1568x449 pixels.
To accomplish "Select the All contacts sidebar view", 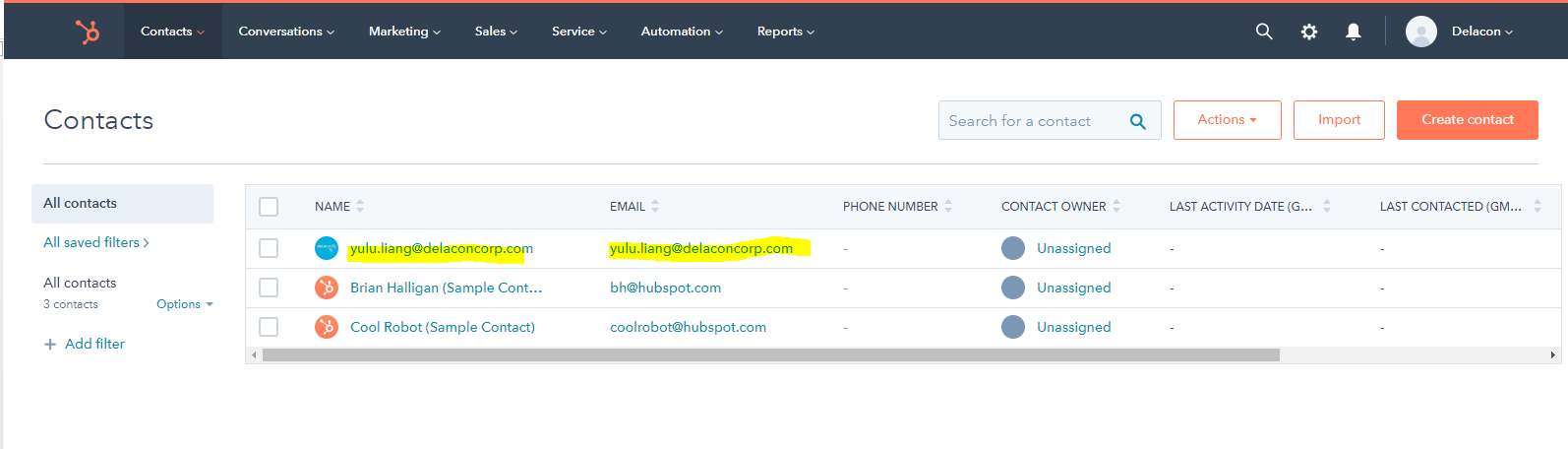I will (x=122, y=203).
